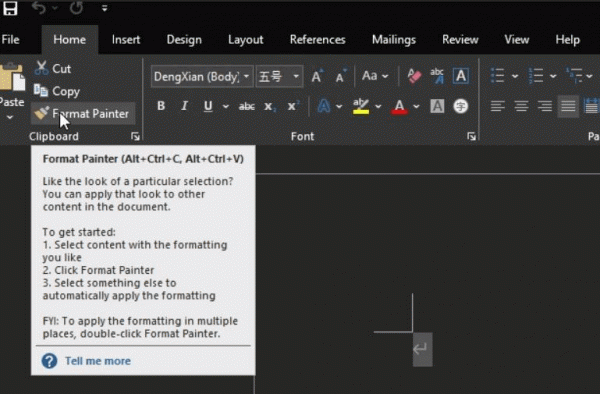The width and height of the screenshot is (600, 394).
Task: Expand highlight color dropdown arrow
Action: point(378,106)
